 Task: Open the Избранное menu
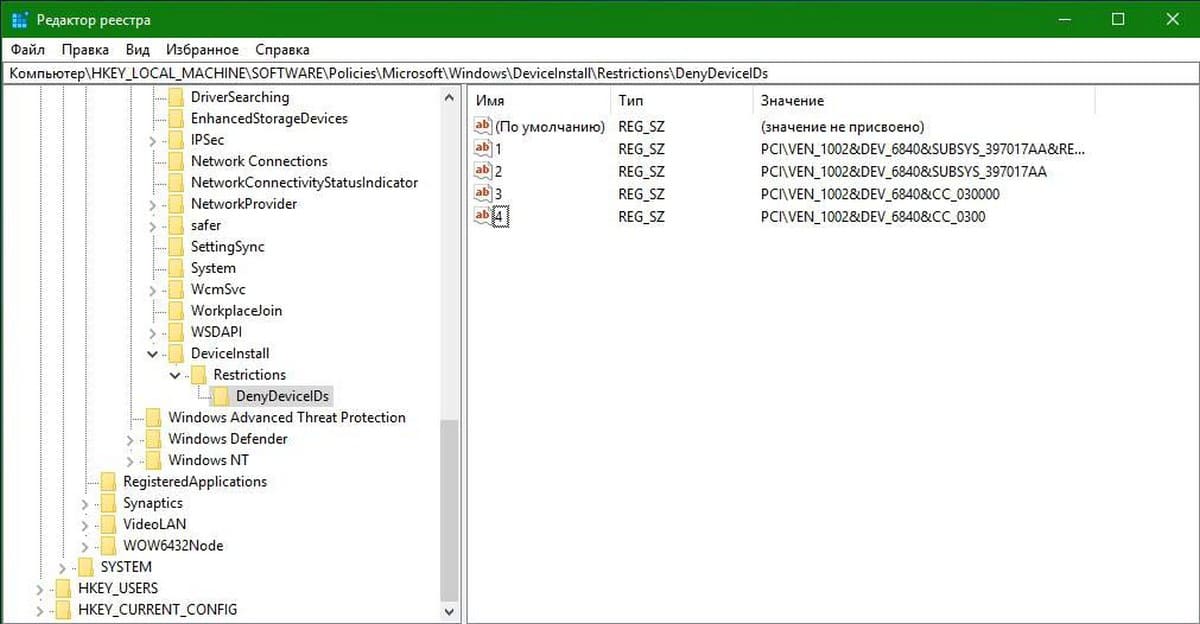203,49
